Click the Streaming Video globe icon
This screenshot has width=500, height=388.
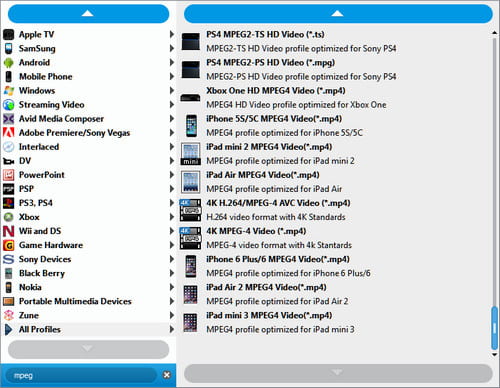[x=9, y=105]
